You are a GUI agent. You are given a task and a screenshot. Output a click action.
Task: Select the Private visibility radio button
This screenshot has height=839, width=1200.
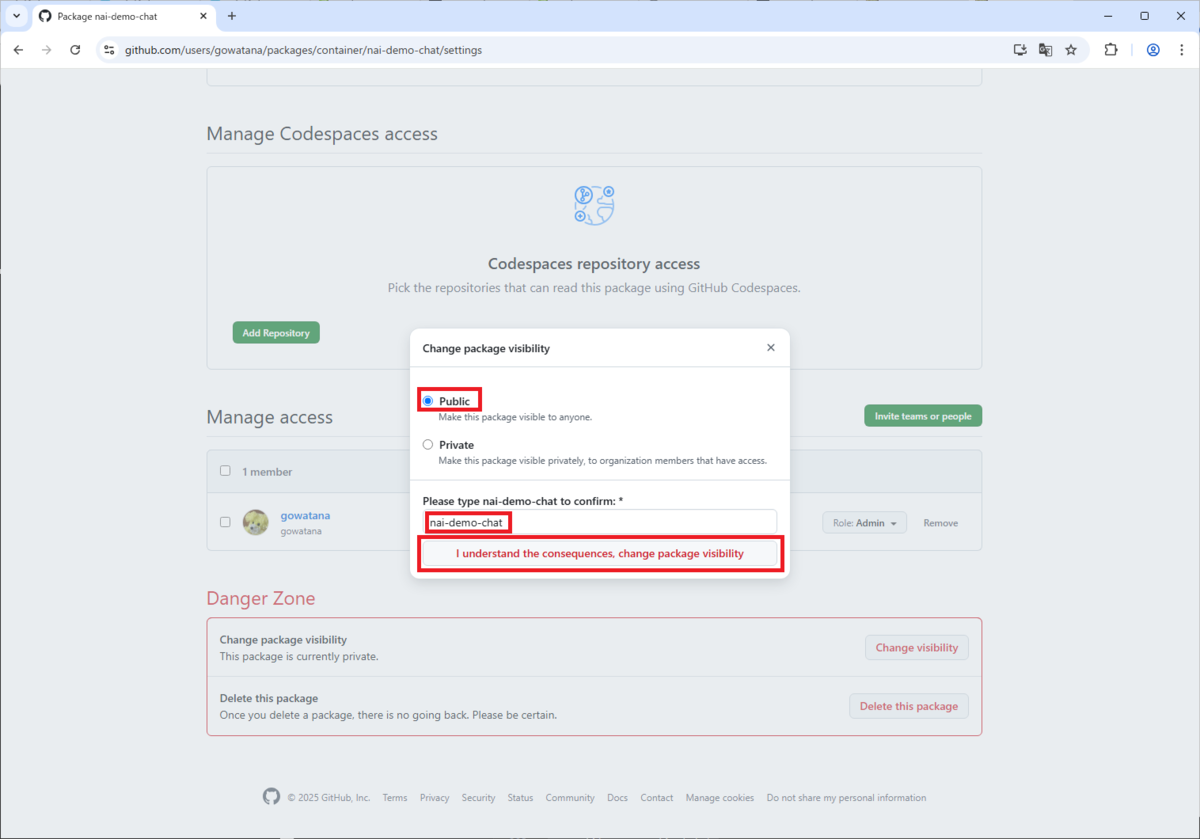coord(428,445)
